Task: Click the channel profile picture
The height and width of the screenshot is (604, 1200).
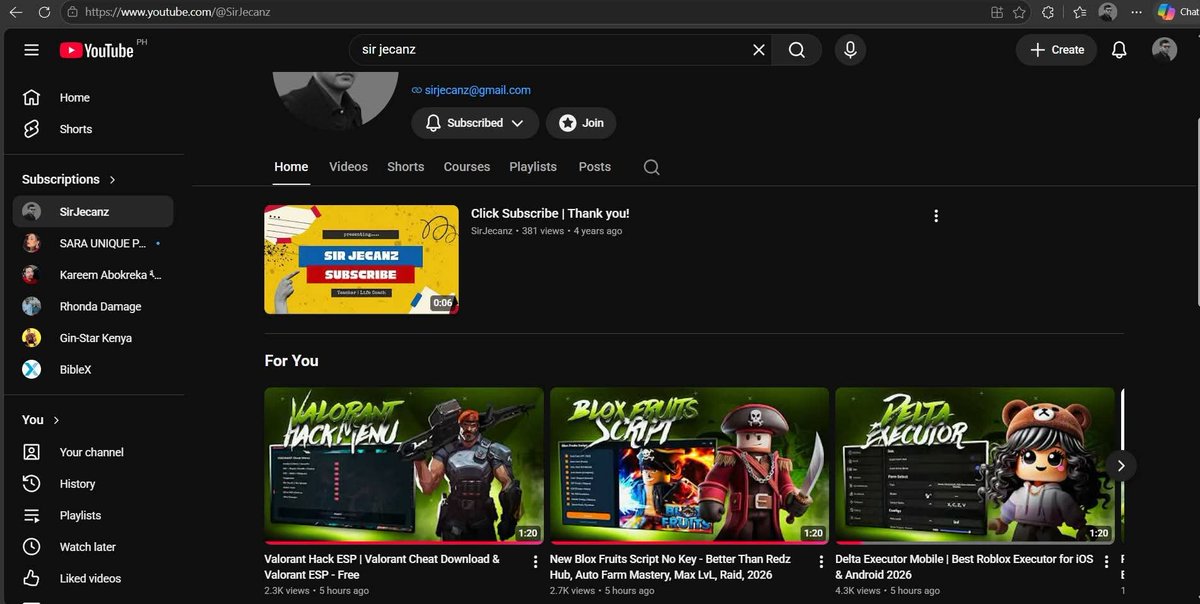Action: tap(335, 100)
